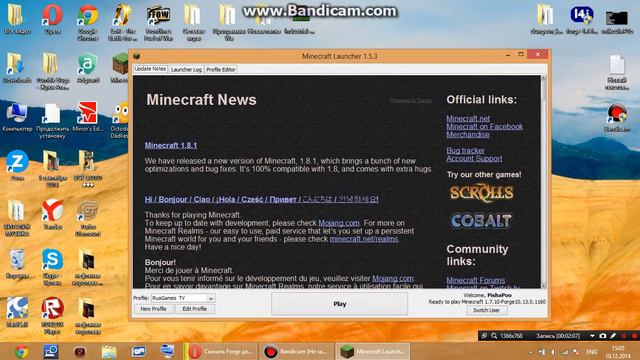640x360 pixels.
Task: Switch to the Launcher Log tab
Action: [186, 69]
